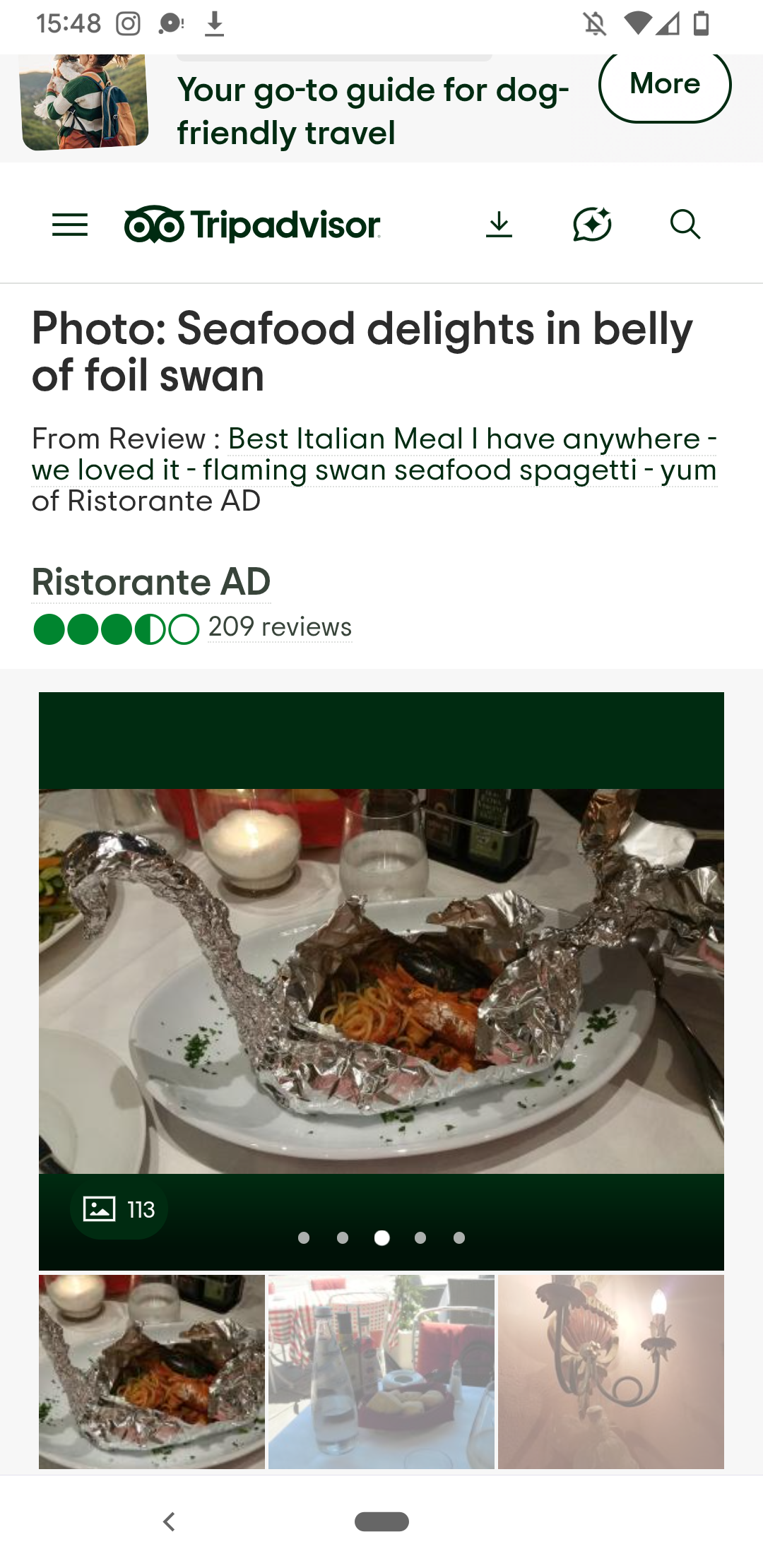Viewport: 763px width, 1568px height.
Task: Open the wall lamp thumbnail
Action: 611,1372
